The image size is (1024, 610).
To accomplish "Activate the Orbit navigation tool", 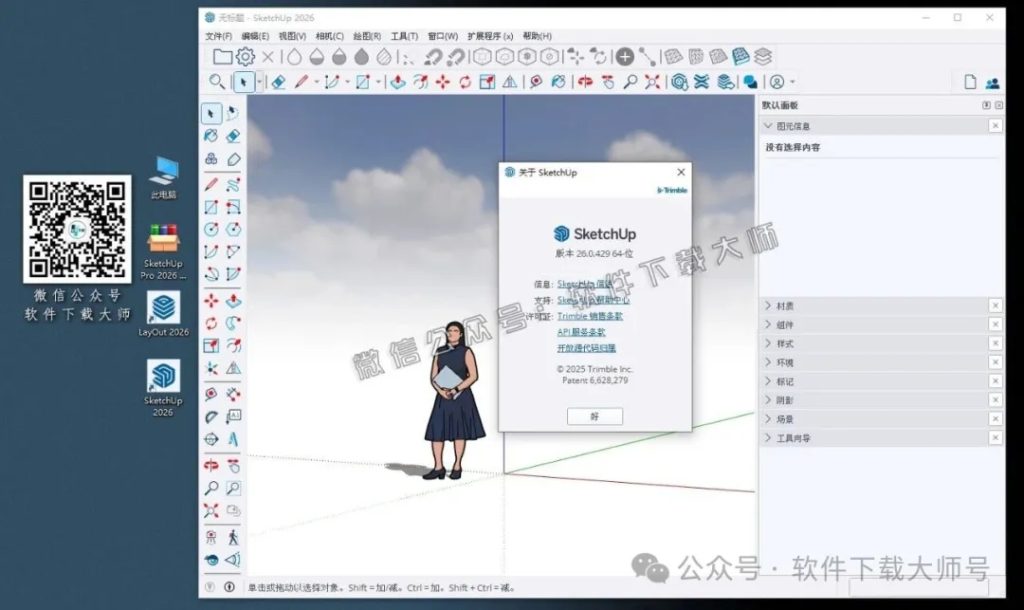I will pos(211,465).
